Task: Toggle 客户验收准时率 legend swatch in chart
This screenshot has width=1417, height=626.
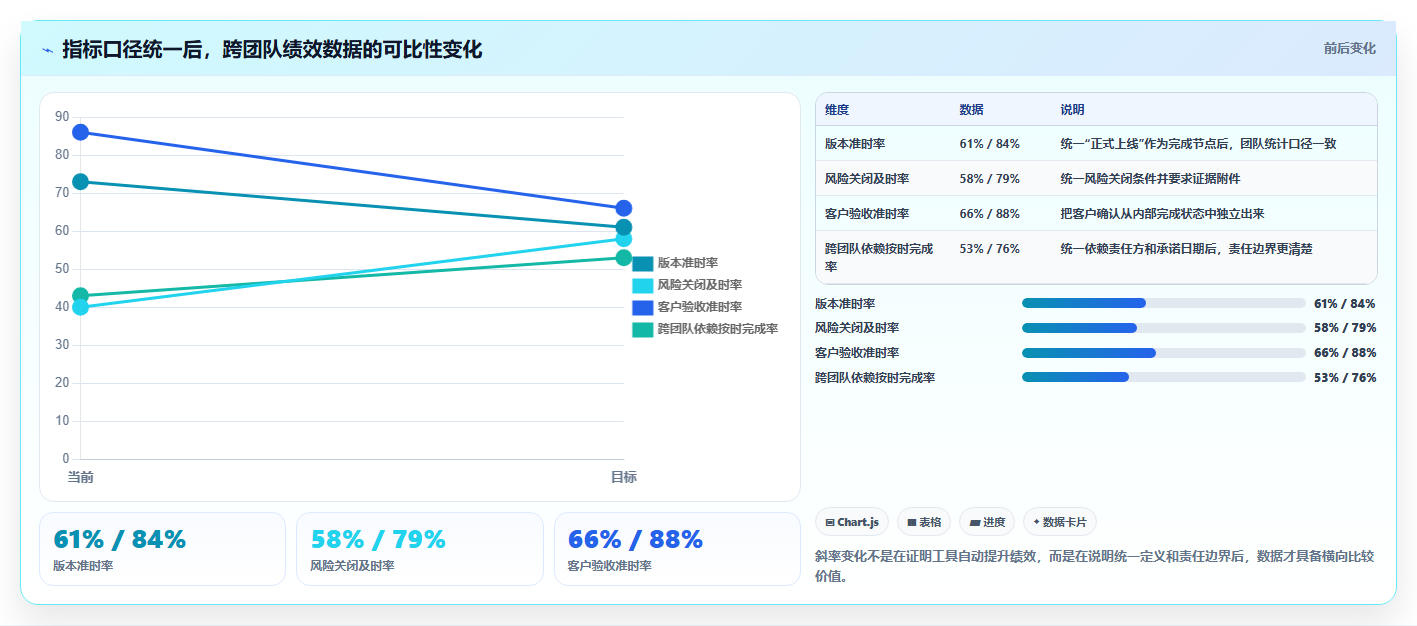Action: point(643,308)
